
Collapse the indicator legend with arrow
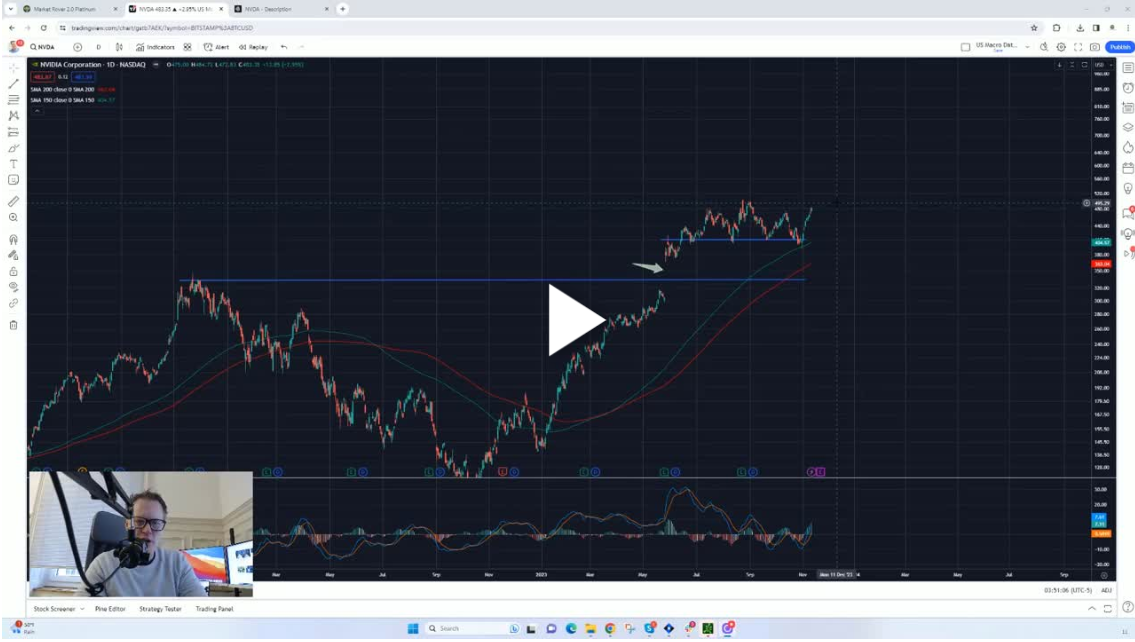coord(37,111)
